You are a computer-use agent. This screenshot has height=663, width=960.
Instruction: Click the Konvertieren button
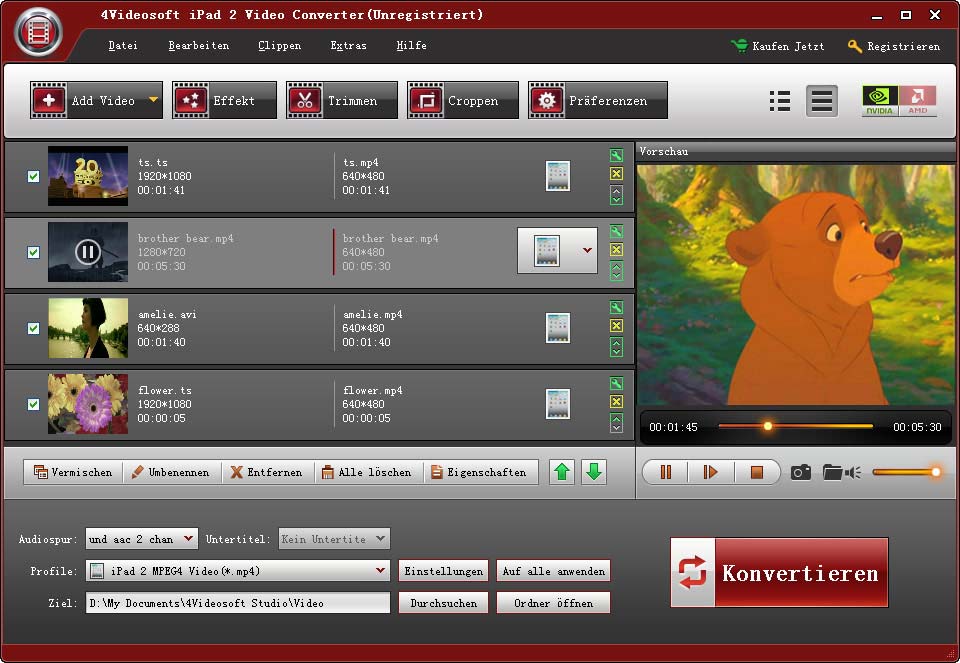pyautogui.click(x=779, y=573)
